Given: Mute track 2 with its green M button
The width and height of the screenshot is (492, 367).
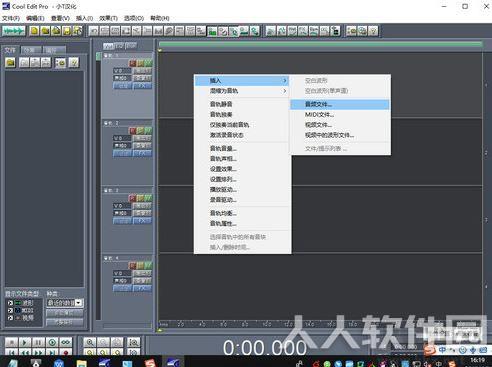Looking at the screenshot, I should point(148,130).
